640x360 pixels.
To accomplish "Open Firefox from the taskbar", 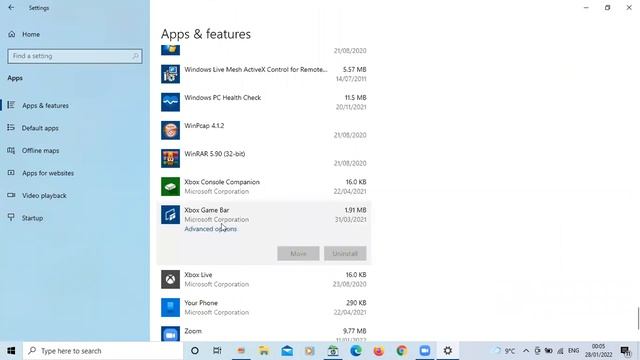I will 378,351.
